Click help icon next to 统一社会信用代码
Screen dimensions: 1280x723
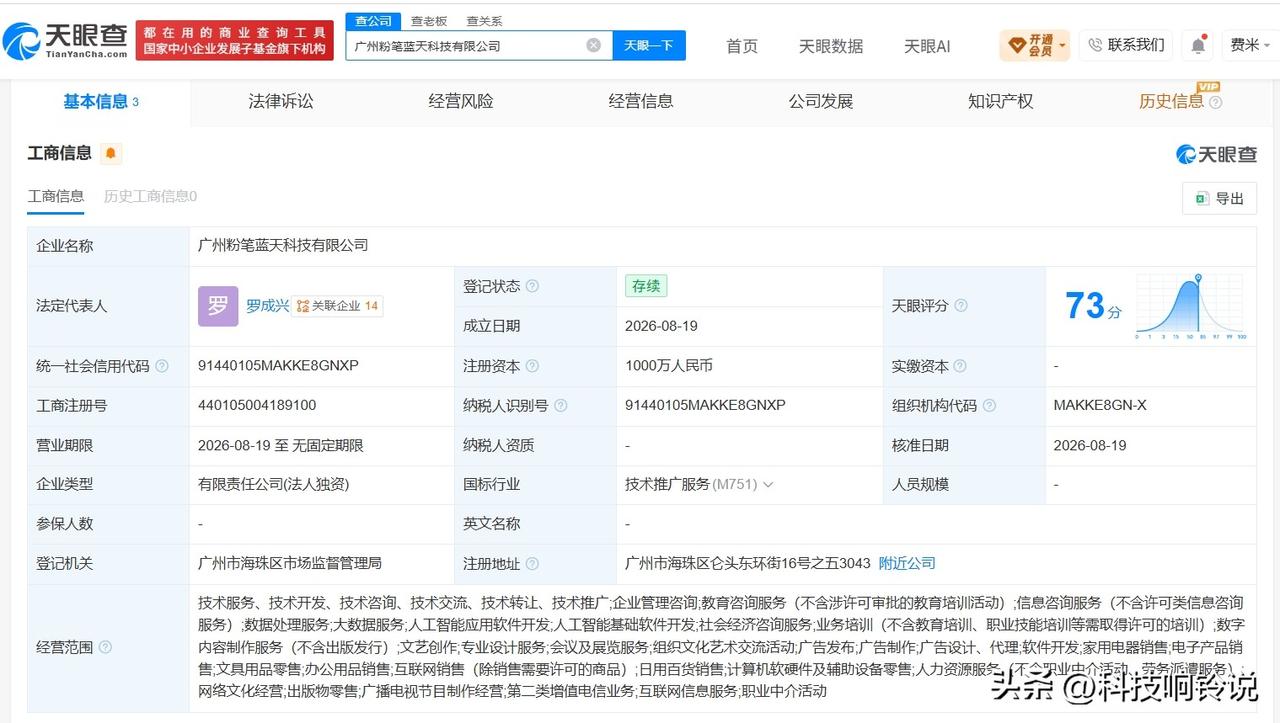(x=162, y=366)
